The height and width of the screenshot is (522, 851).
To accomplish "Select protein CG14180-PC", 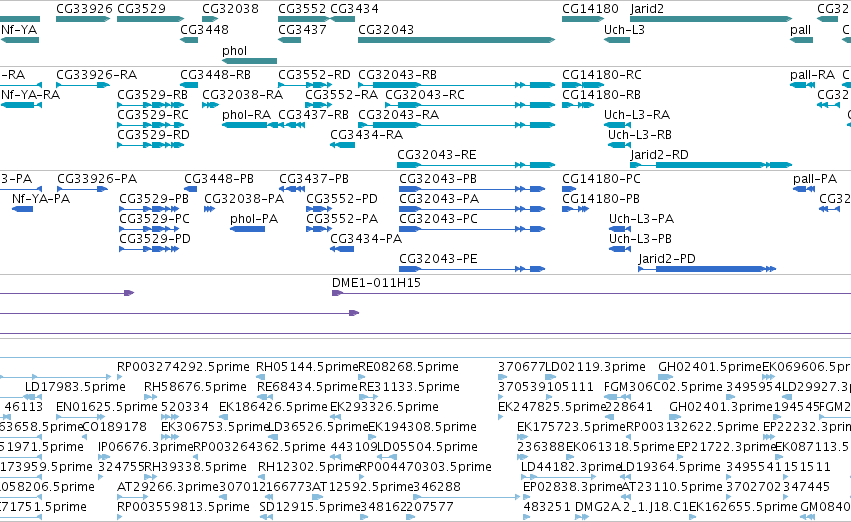I will point(601,179).
